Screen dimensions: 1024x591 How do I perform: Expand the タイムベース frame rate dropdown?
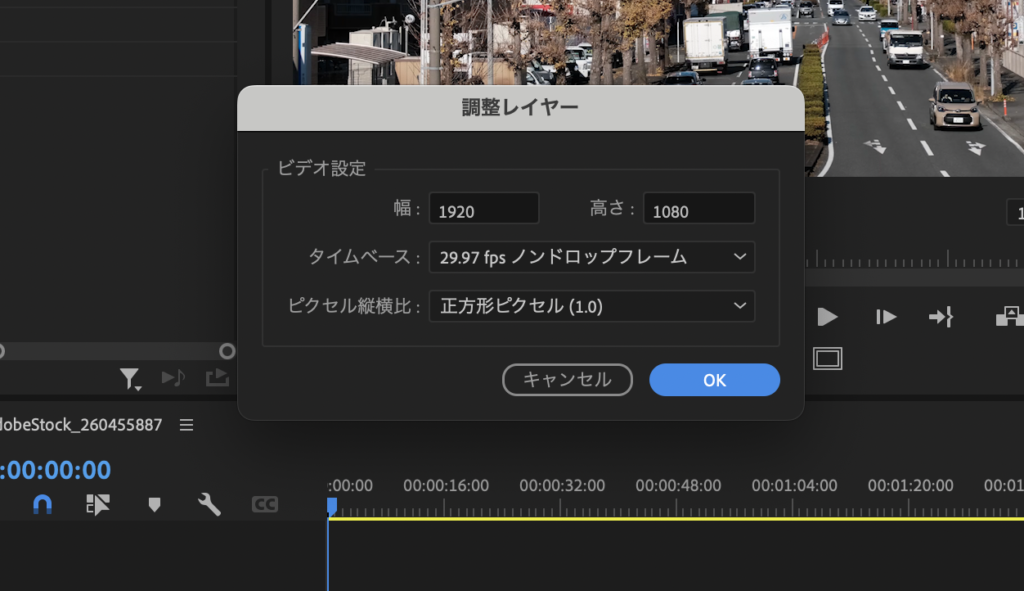point(591,257)
